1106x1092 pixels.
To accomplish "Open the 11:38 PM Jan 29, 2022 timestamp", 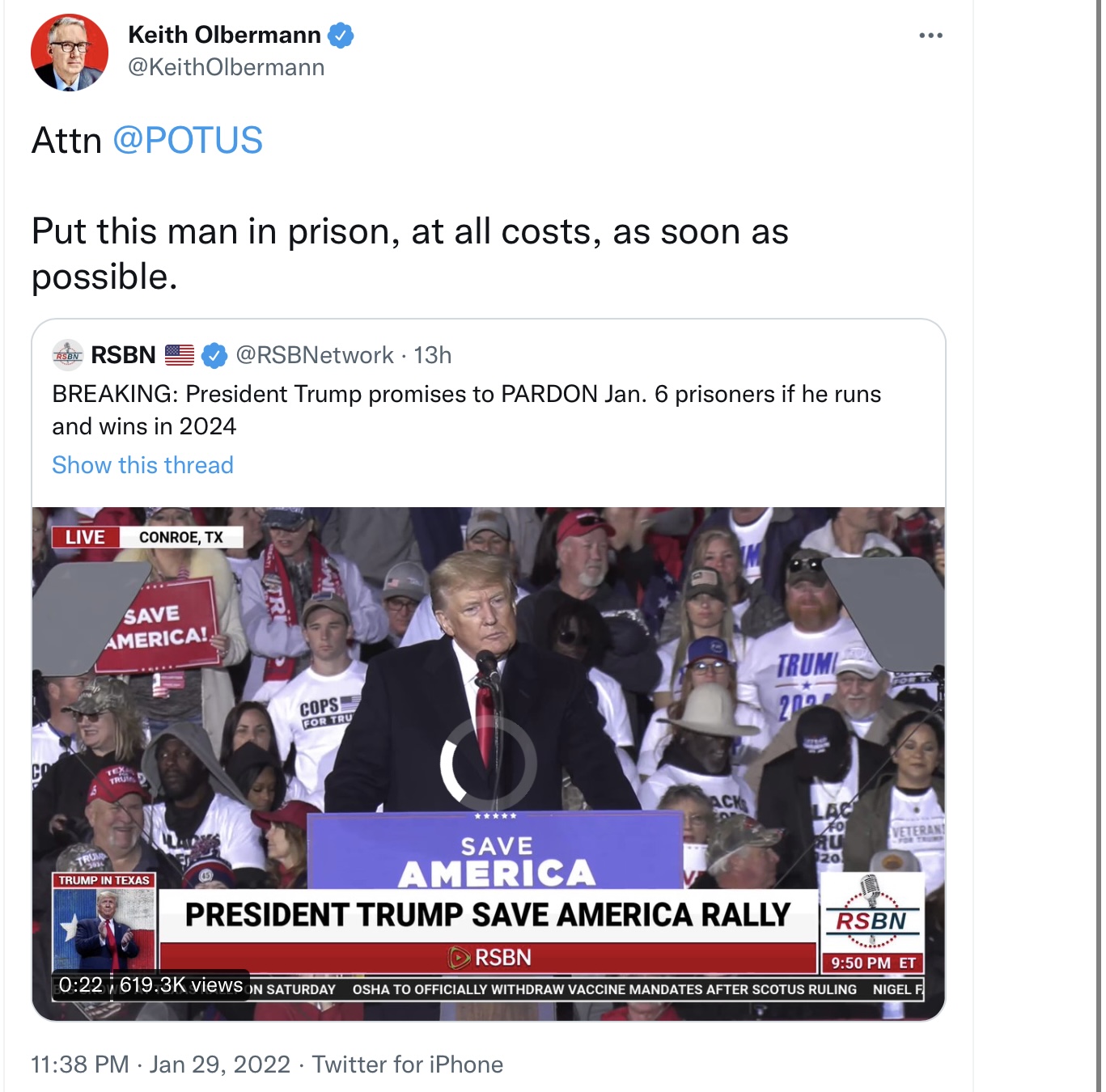I will pyautogui.click(x=161, y=1064).
